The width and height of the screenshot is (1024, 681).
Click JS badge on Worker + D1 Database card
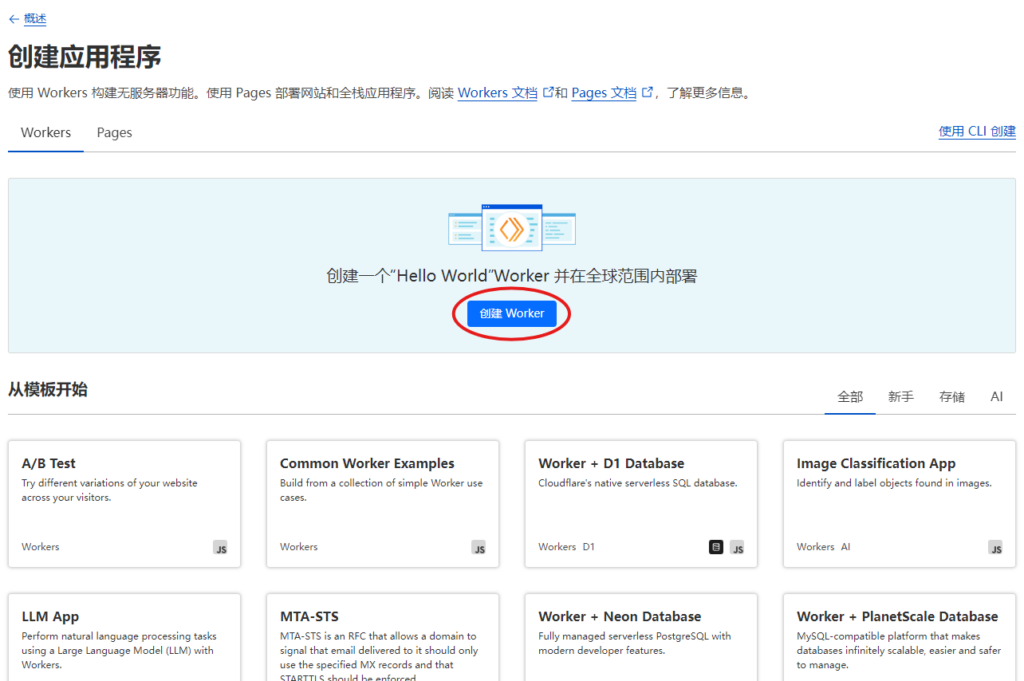coord(737,548)
